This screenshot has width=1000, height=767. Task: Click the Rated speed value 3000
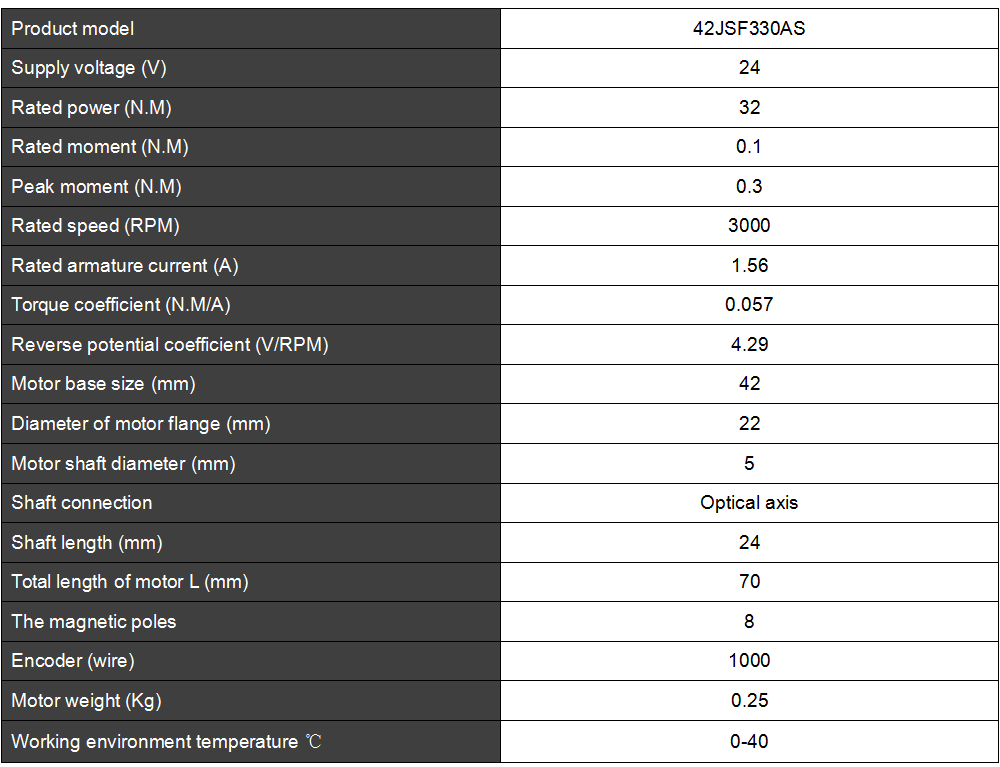click(749, 226)
